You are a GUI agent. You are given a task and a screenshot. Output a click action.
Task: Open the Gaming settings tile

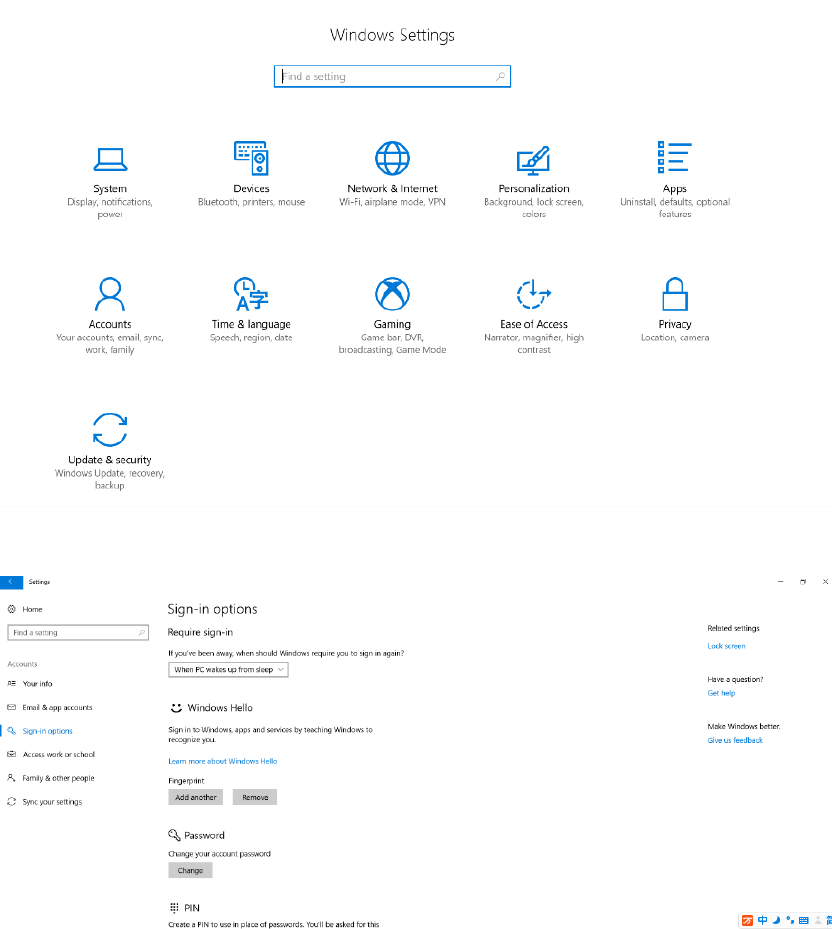pyautogui.click(x=392, y=316)
